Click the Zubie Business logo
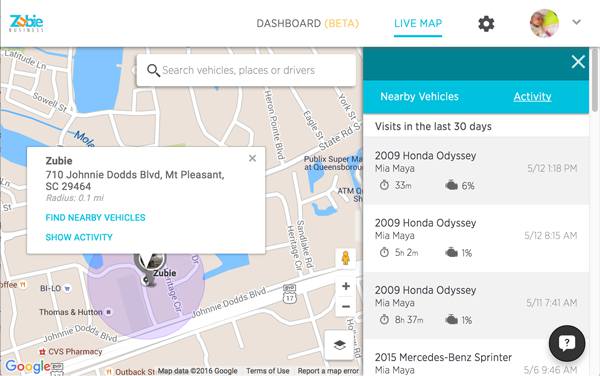This screenshot has width=600, height=376. point(26,23)
